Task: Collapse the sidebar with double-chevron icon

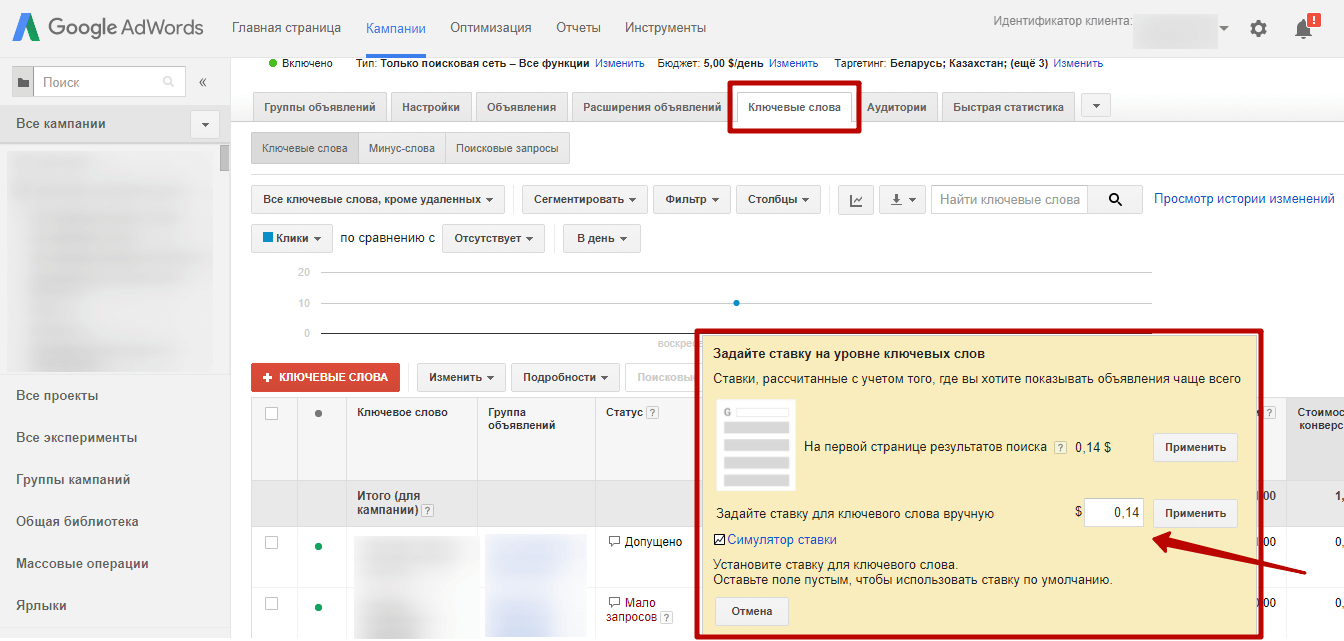Action: click(x=203, y=82)
